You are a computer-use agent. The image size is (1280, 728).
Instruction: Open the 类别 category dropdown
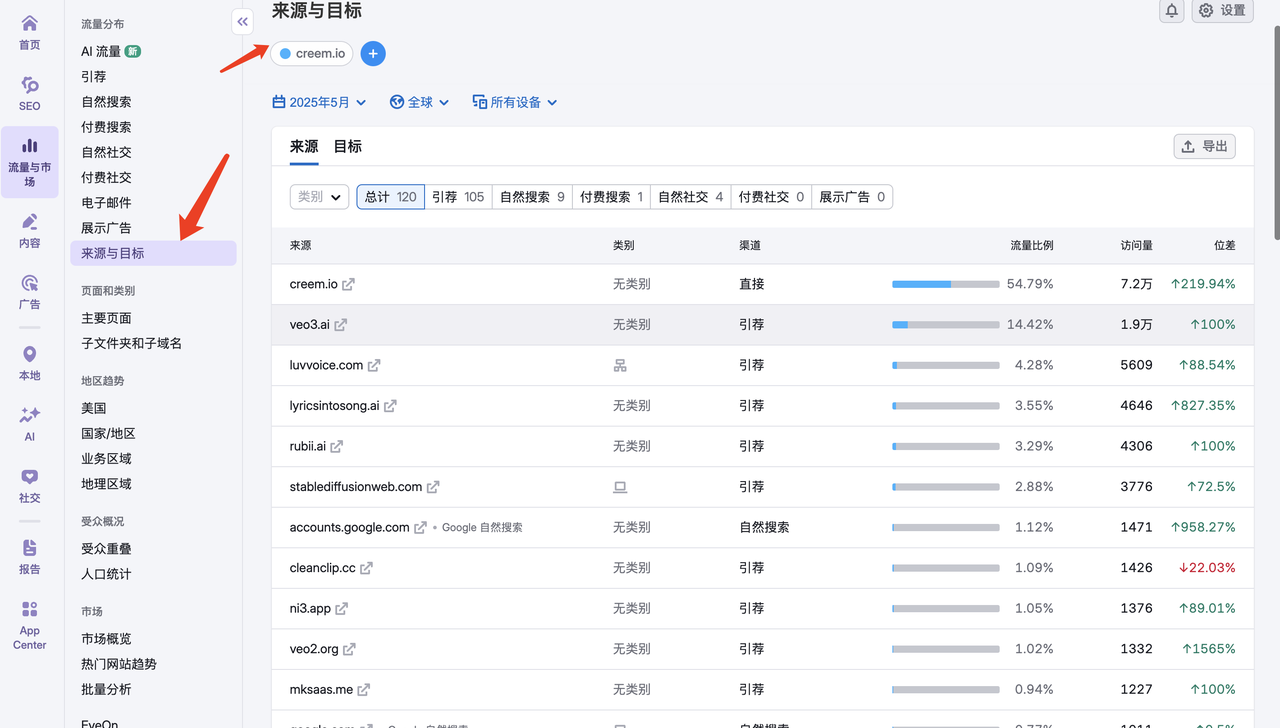pyautogui.click(x=319, y=197)
